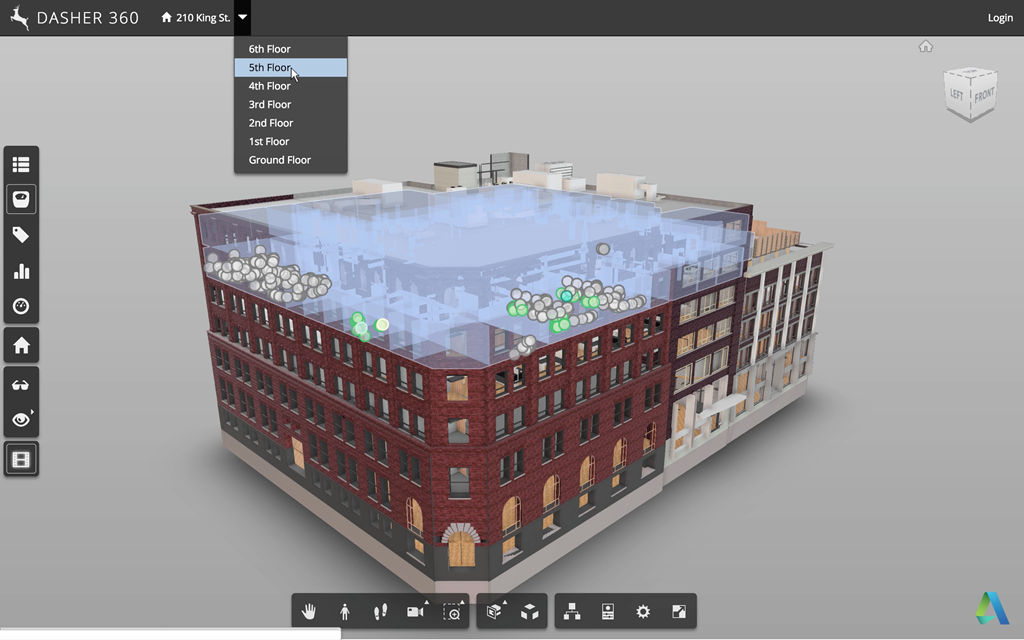Expand the section box tool options
1024x640 pixels.
click(505, 603)
